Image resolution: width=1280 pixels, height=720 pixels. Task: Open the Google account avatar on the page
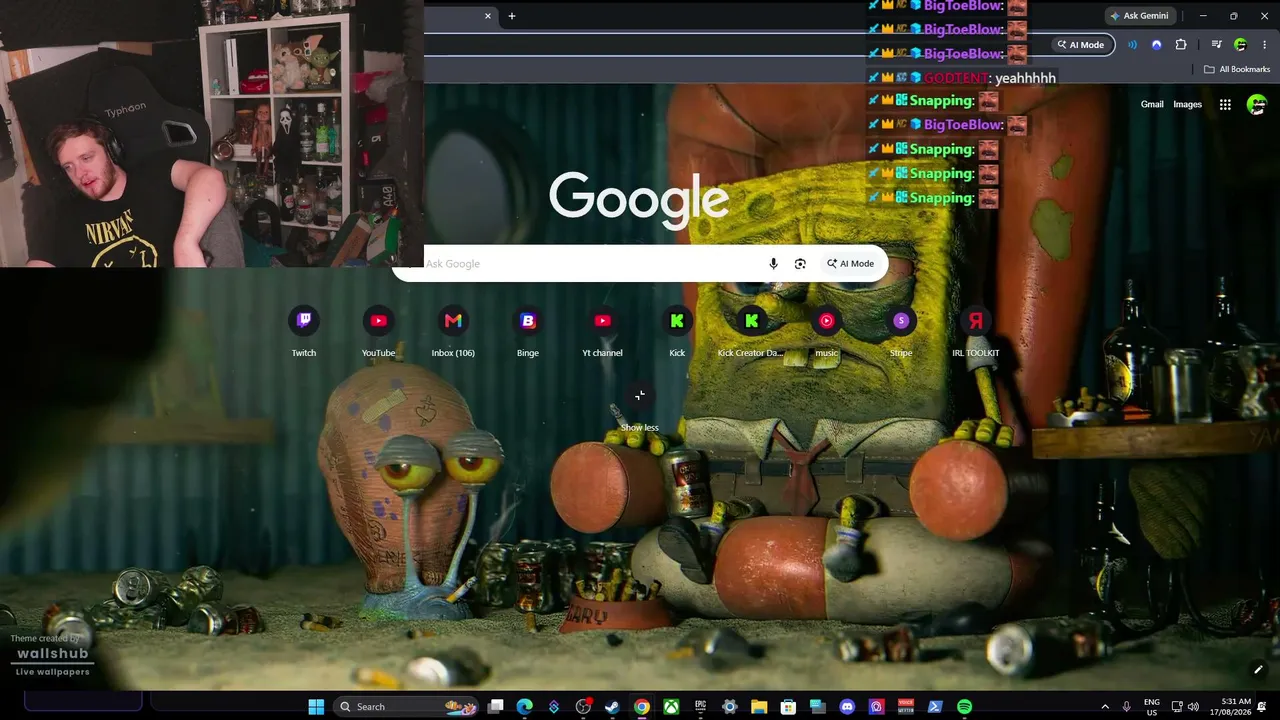1257,104
